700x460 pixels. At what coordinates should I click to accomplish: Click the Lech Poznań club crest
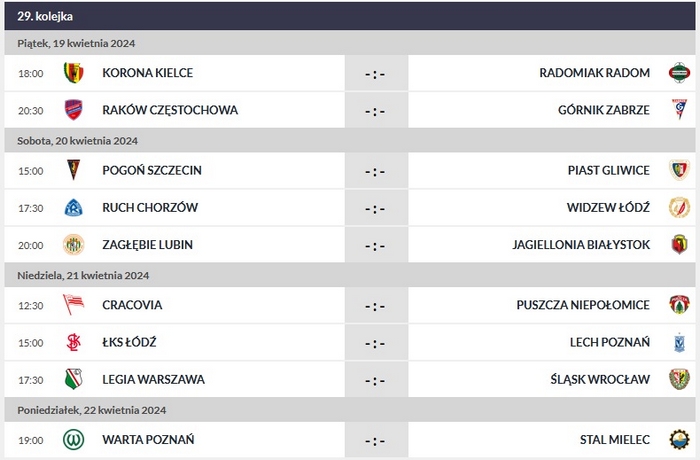(x=679, y=343)
